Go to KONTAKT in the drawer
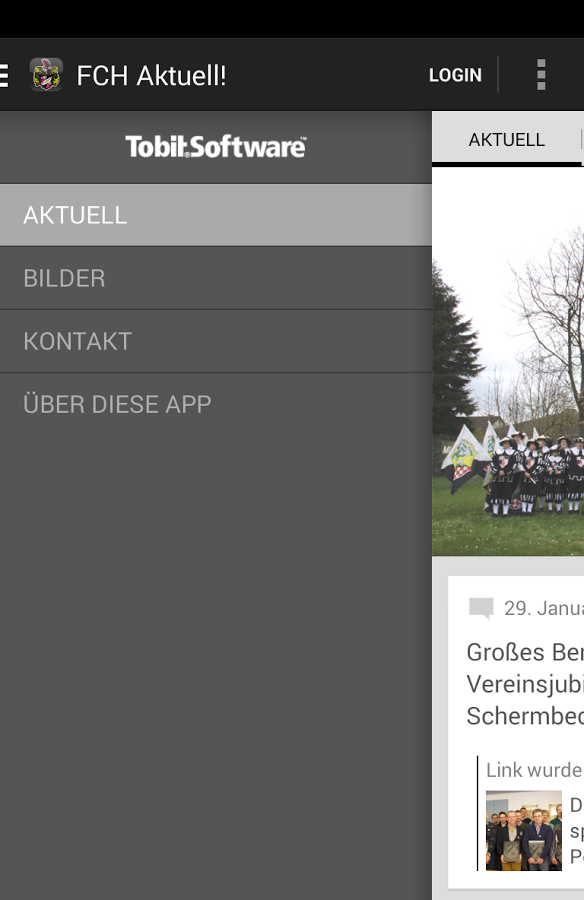The width and height of the screenshot is (584, 900). point(216,342)
